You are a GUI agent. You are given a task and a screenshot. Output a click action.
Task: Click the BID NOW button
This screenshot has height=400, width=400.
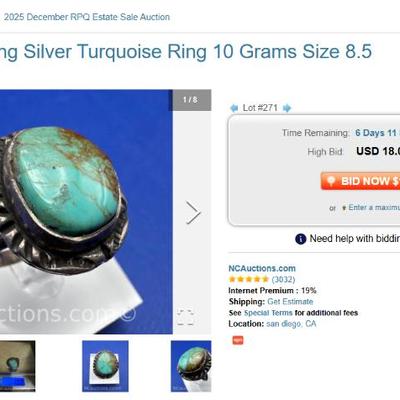pyautogui.click(x=360, y=181)
